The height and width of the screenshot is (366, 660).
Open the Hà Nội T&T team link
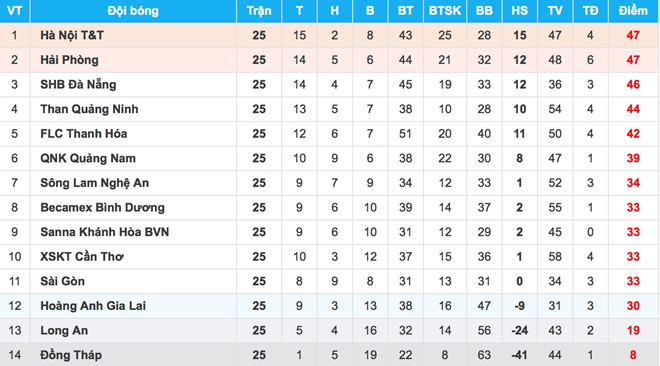tap(72, 35)
